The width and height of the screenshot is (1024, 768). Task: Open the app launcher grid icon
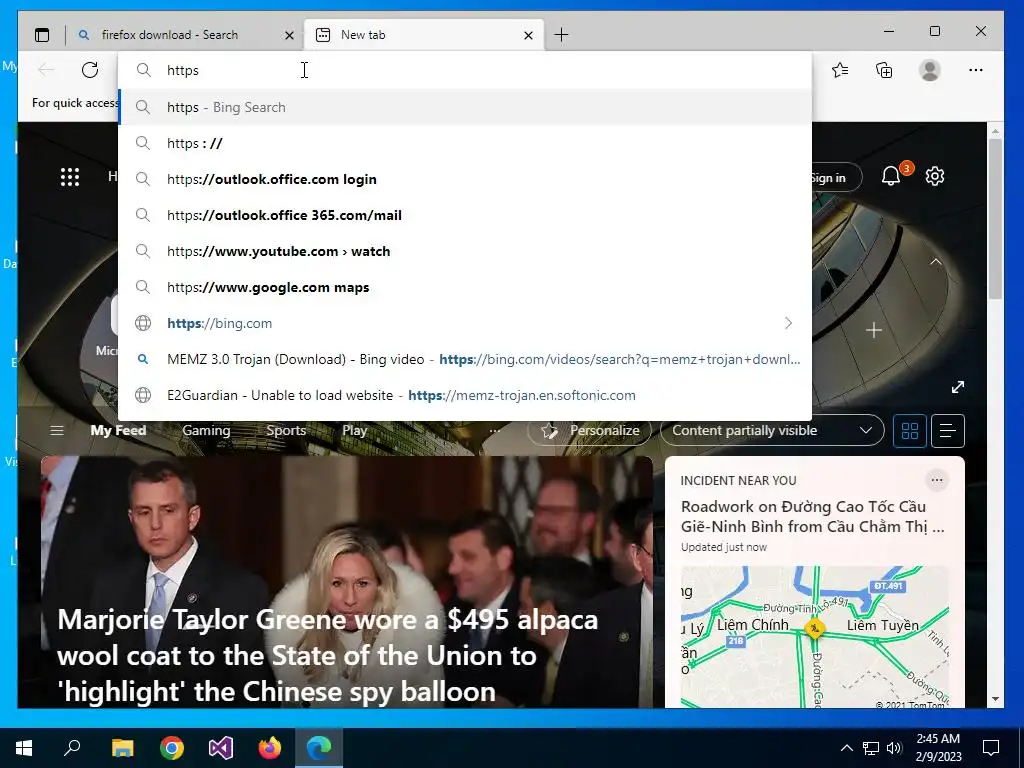pyautogui.click(x=70, y=177)
